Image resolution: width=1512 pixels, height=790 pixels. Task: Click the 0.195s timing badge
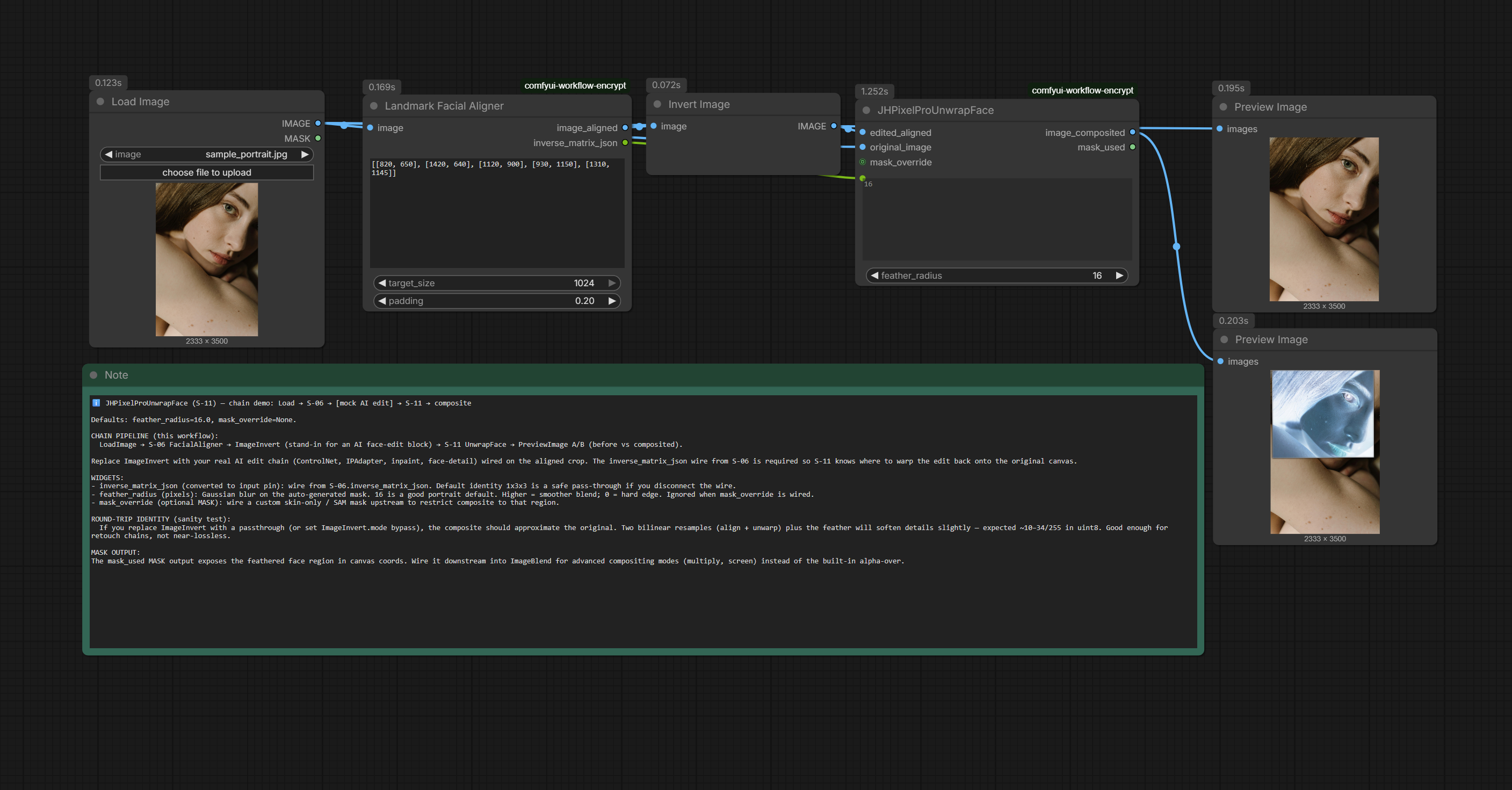point(1231,88)
